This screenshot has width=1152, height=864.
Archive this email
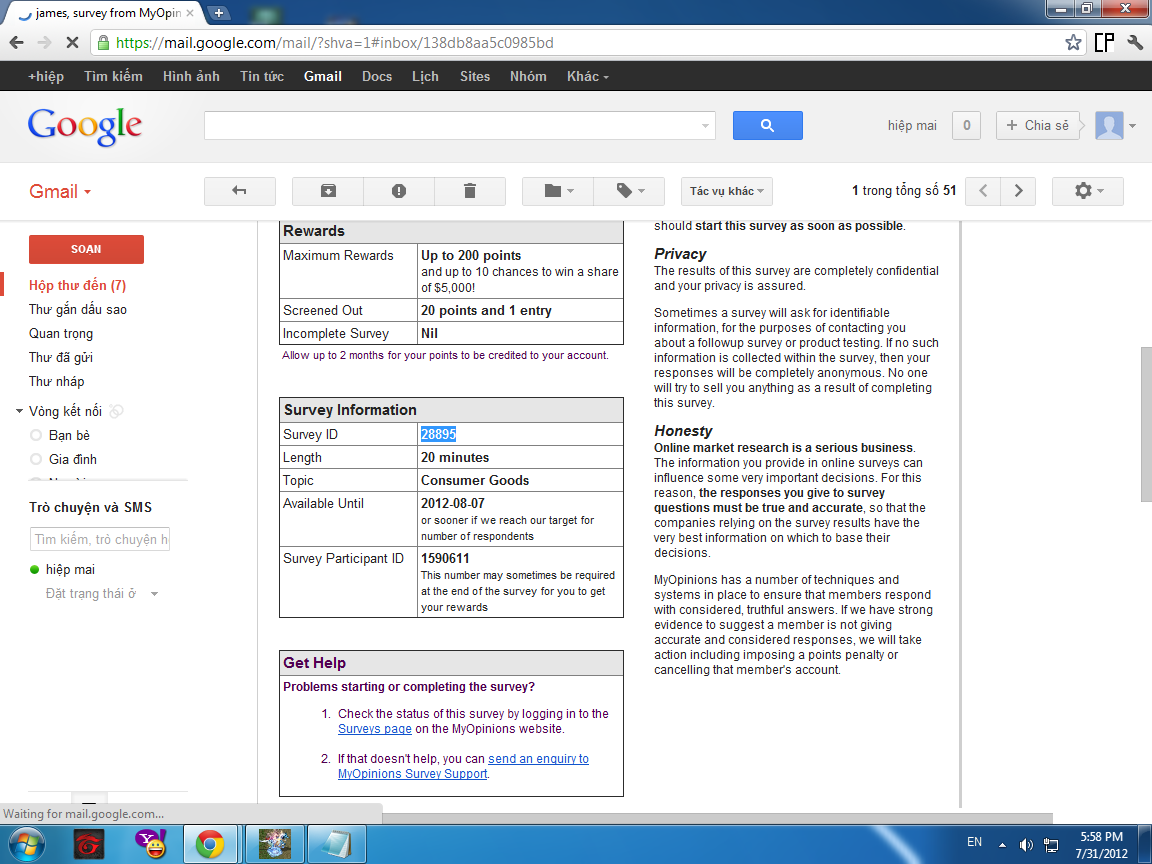(328, 191)
